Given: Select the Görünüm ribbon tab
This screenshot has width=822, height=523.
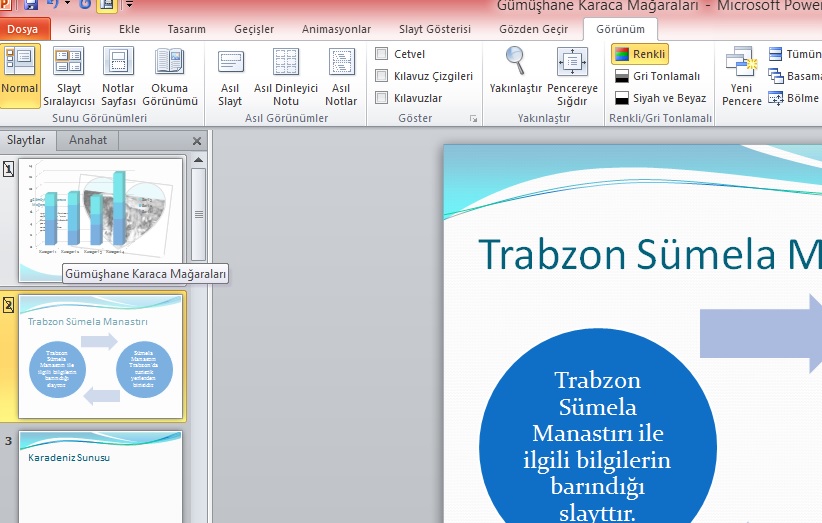Looking at the screenshot, I should 620,29.
